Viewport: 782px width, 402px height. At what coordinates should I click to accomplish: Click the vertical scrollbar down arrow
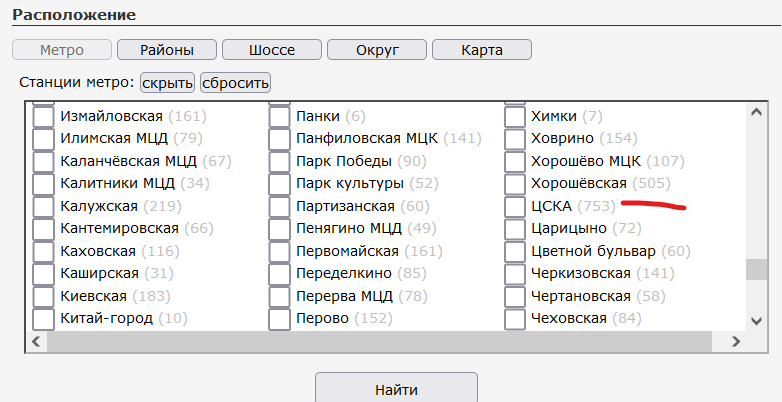pos(756,320)
